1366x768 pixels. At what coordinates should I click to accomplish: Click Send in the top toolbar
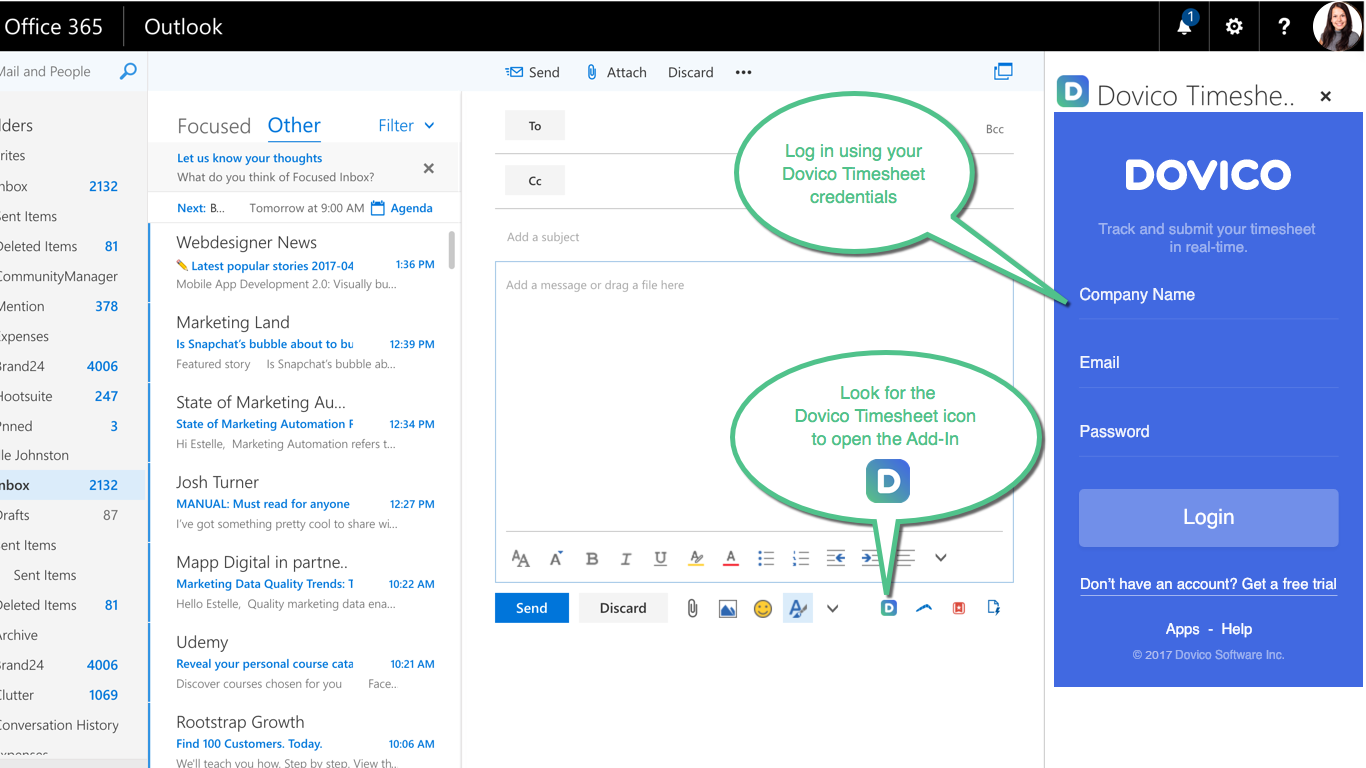click(x=532, y=72)
